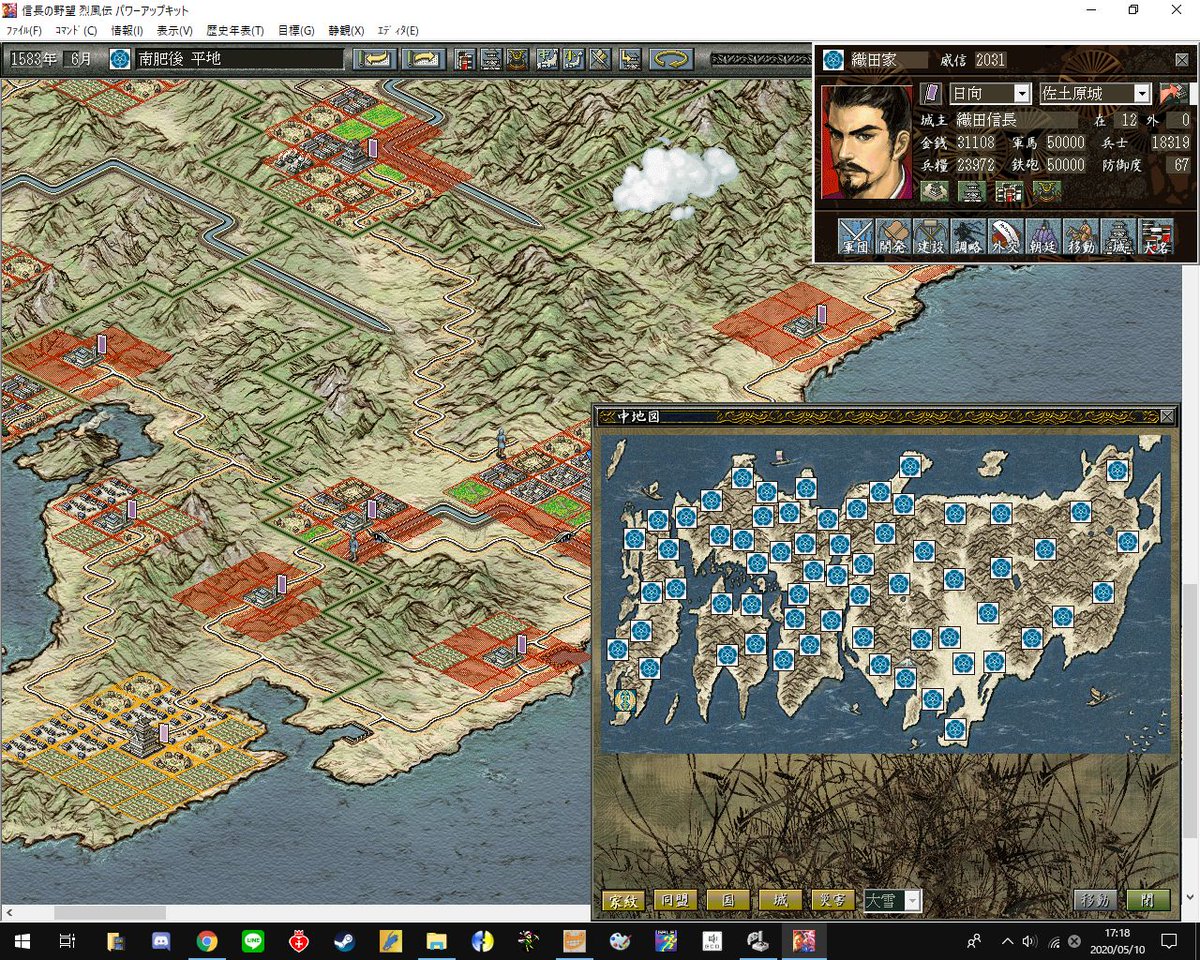This screenshot has height=960, width=1200.
Task: Click the large yellow-bordered castle on main map
Action: pos(145,738)
